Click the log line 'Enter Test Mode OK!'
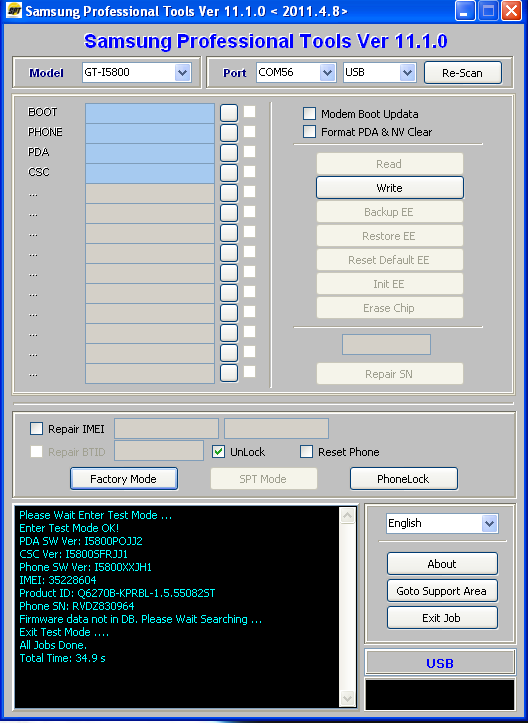 [69, 528]
